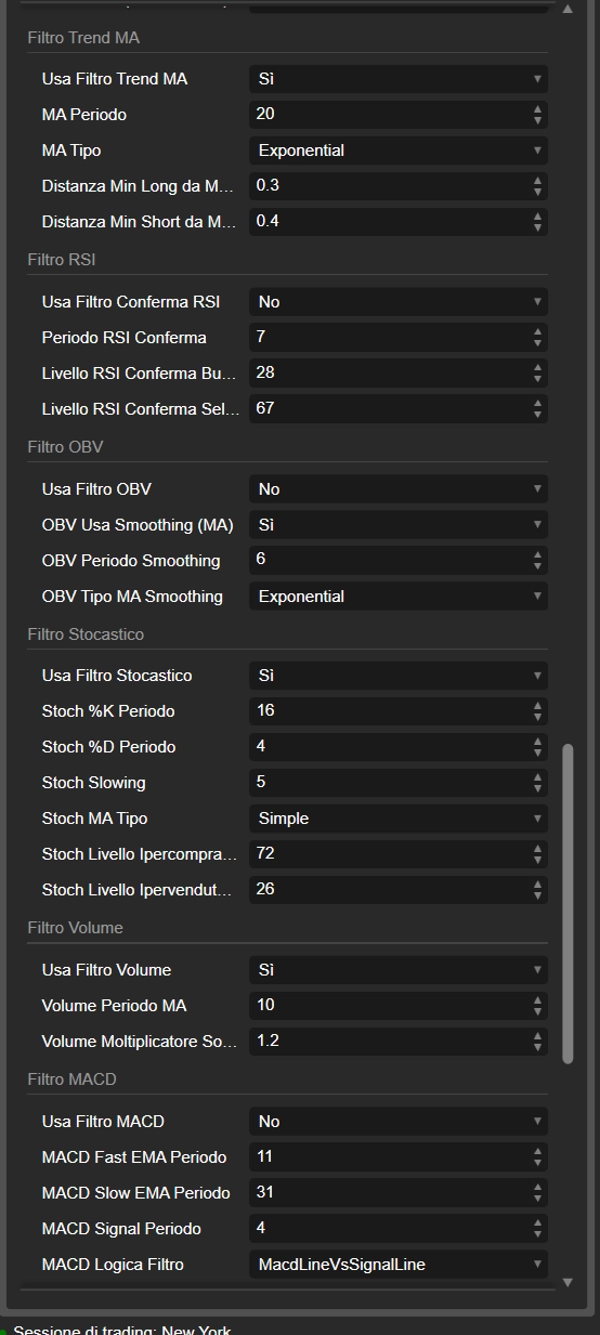Open the Usa Filtro Conferma RSI selector
Viewport: 600px width, 1335px height.
[x=397, y=301]
